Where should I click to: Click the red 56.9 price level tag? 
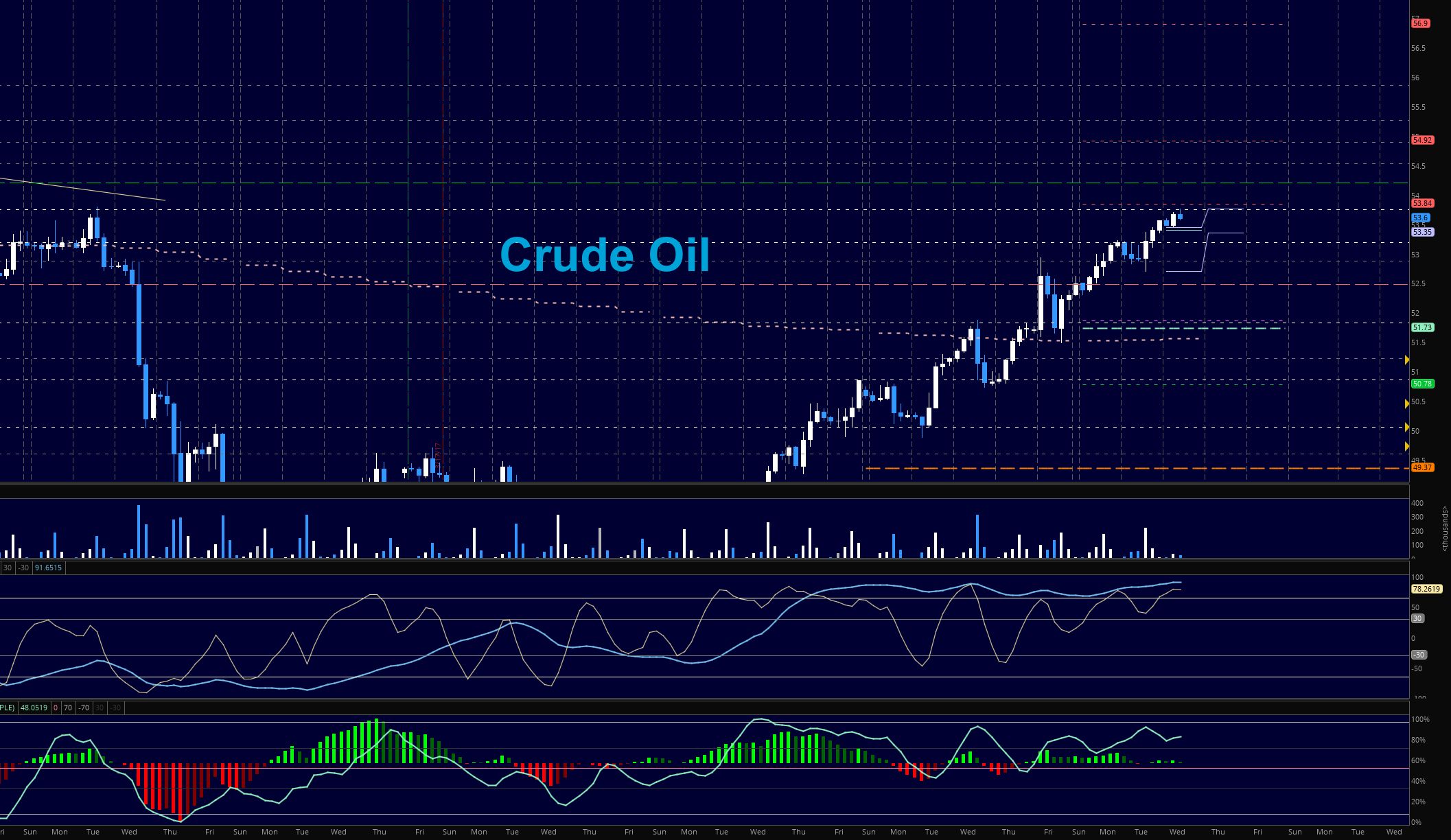[1420, 23]
